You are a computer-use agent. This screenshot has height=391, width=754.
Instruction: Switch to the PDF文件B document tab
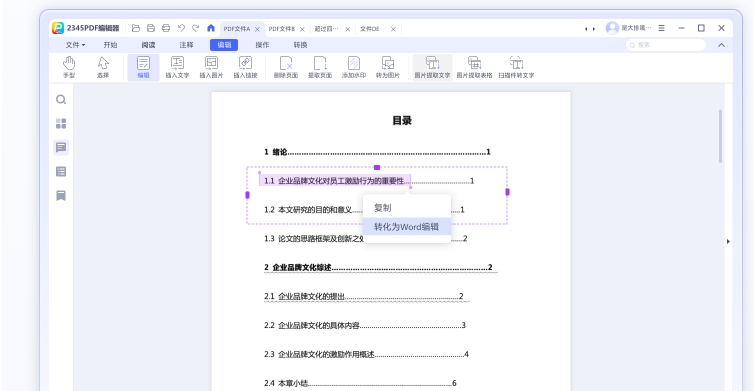[282, 29]
